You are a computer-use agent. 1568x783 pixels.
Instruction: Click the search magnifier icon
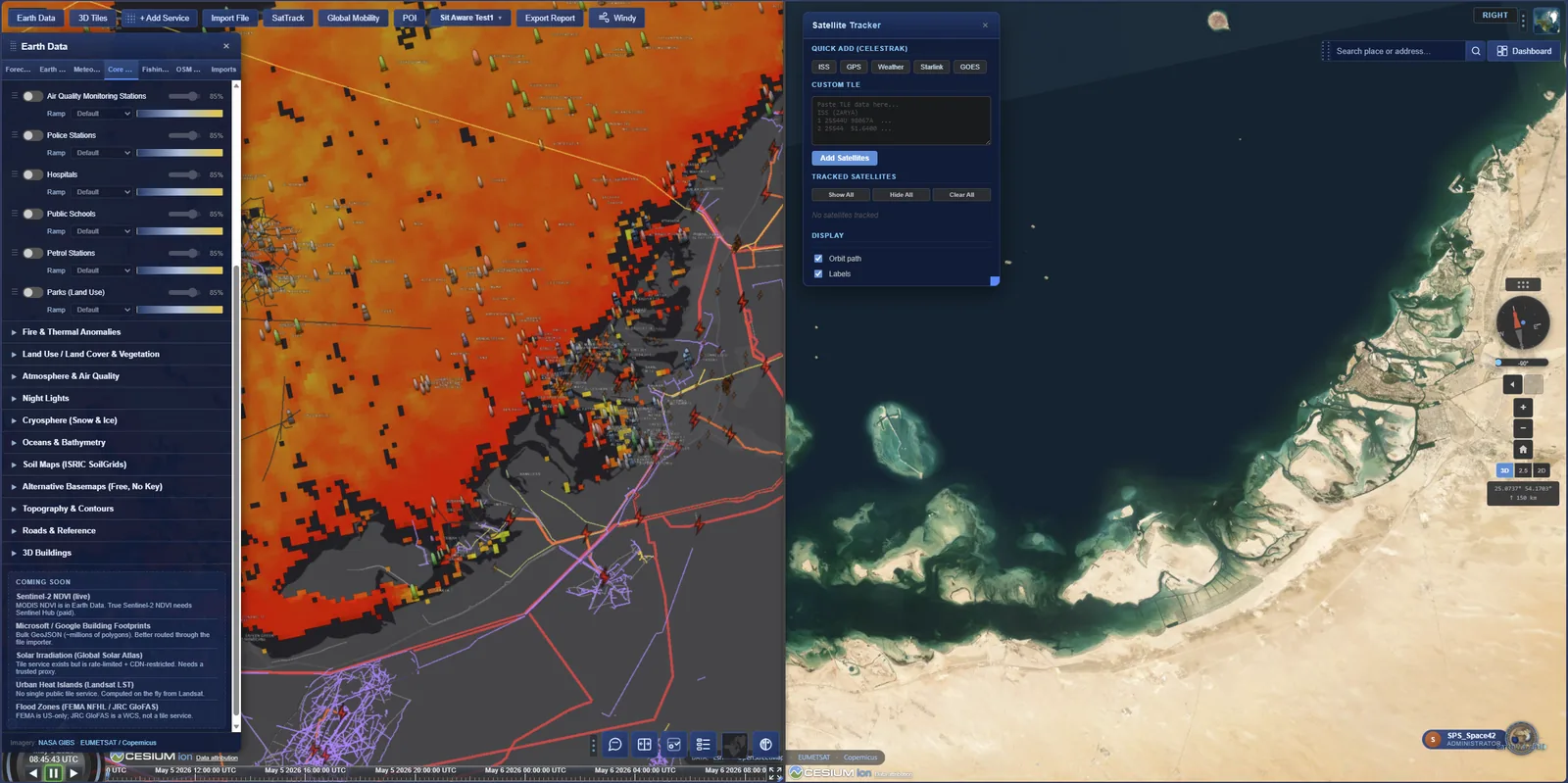click(1475, 51)
